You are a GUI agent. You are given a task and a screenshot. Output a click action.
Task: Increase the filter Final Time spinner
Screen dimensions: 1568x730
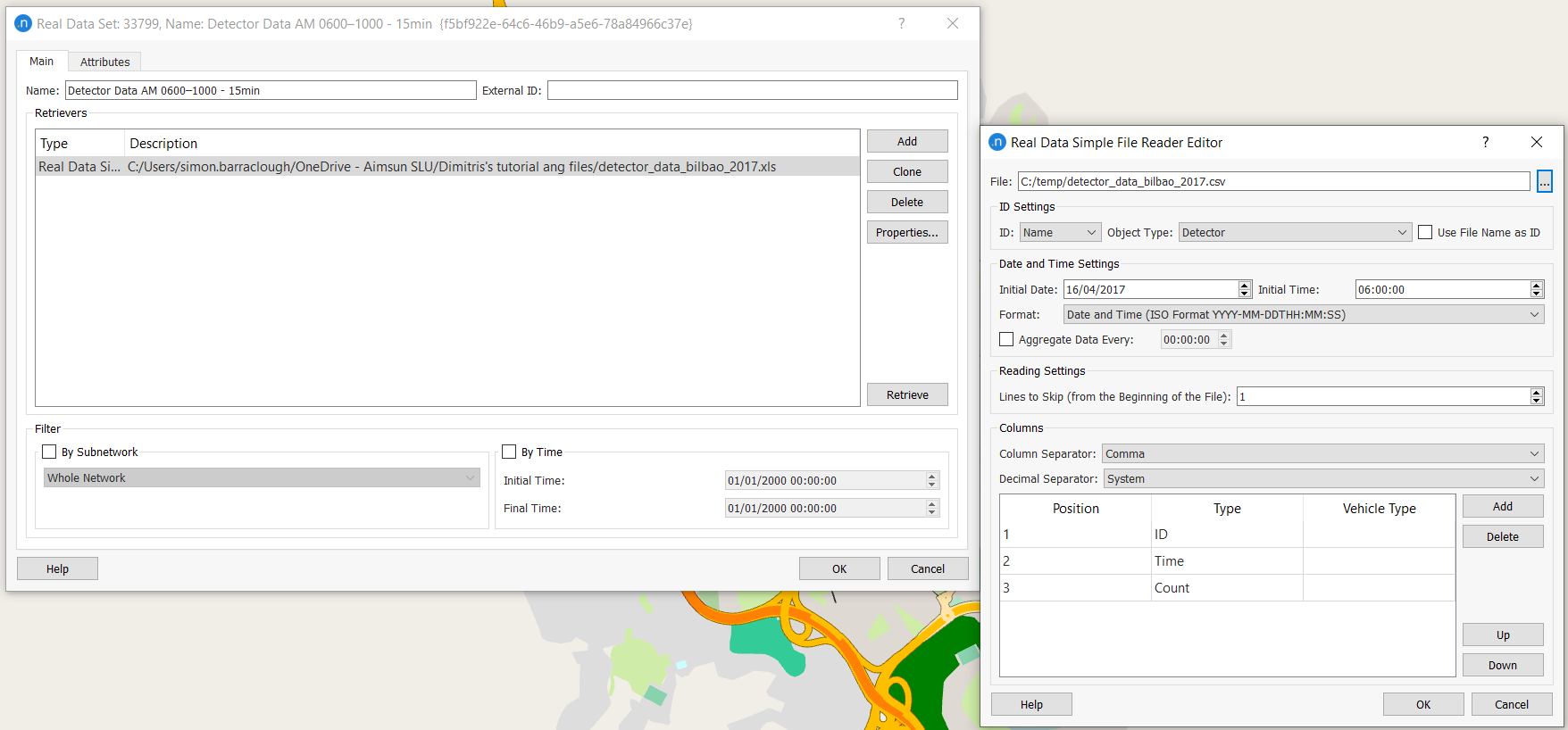click(931, 503)
